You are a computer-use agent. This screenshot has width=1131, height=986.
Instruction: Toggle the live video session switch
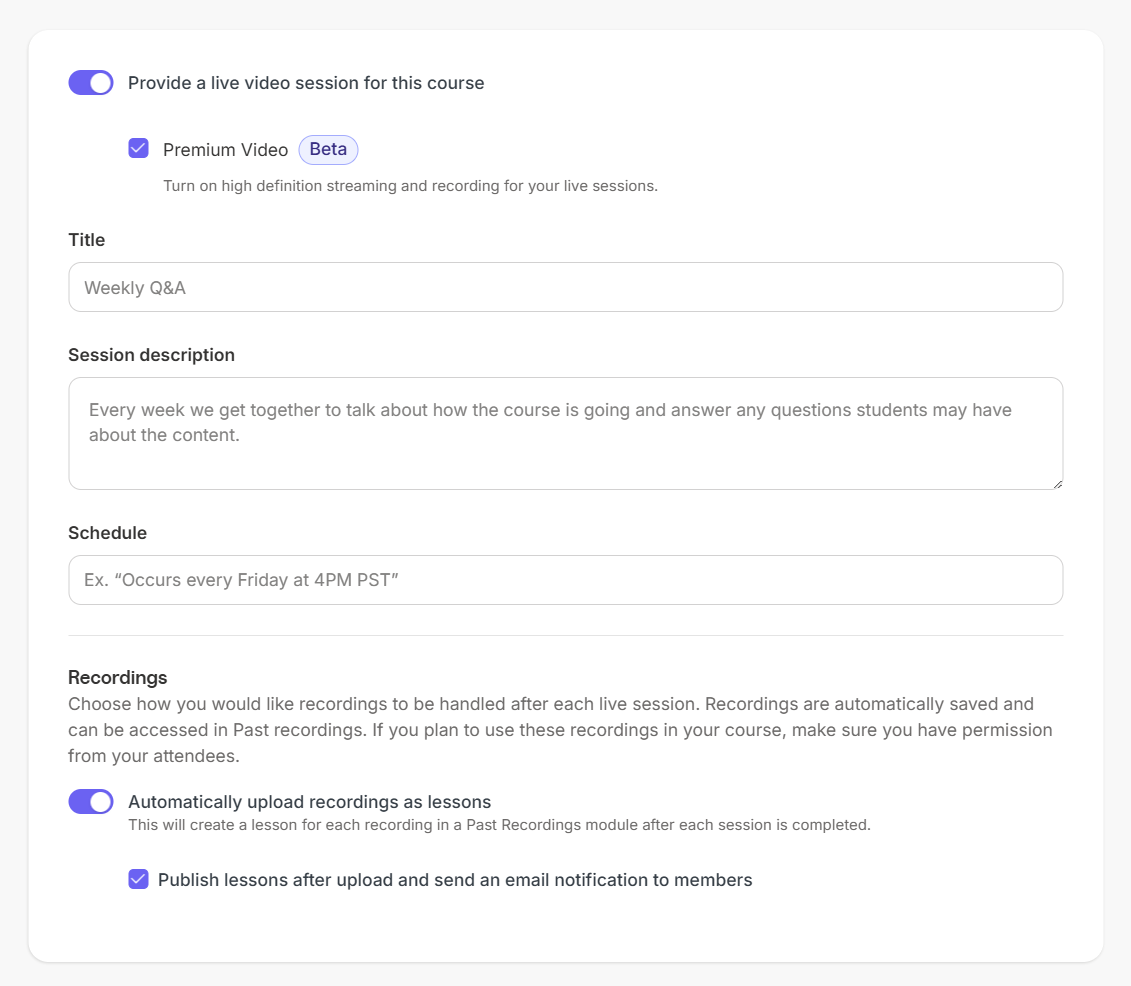[x=91, y=83]
